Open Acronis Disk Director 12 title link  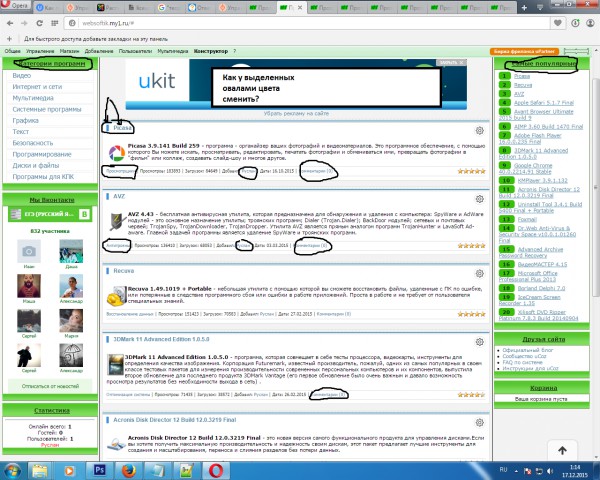pyautogui.click(x=174, y=420)
